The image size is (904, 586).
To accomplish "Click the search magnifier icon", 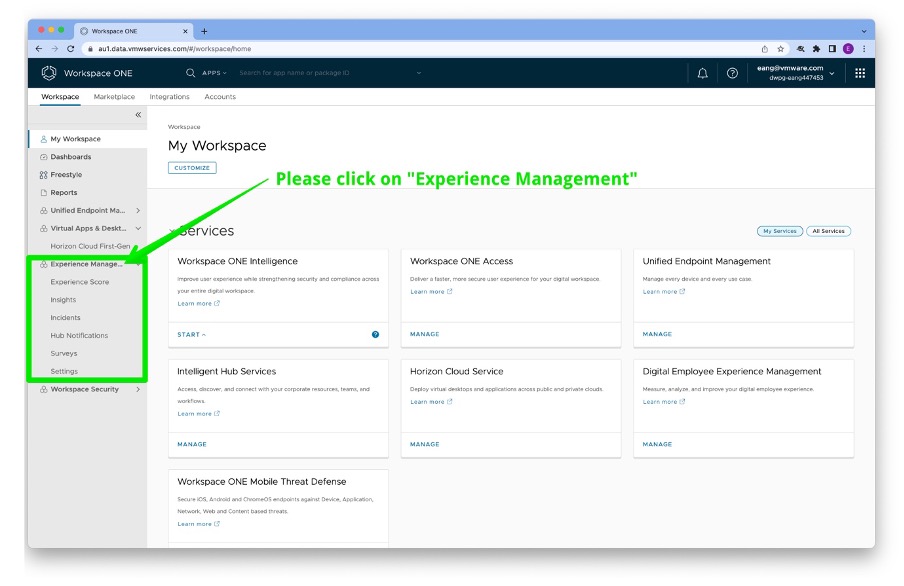I will 190,73.
